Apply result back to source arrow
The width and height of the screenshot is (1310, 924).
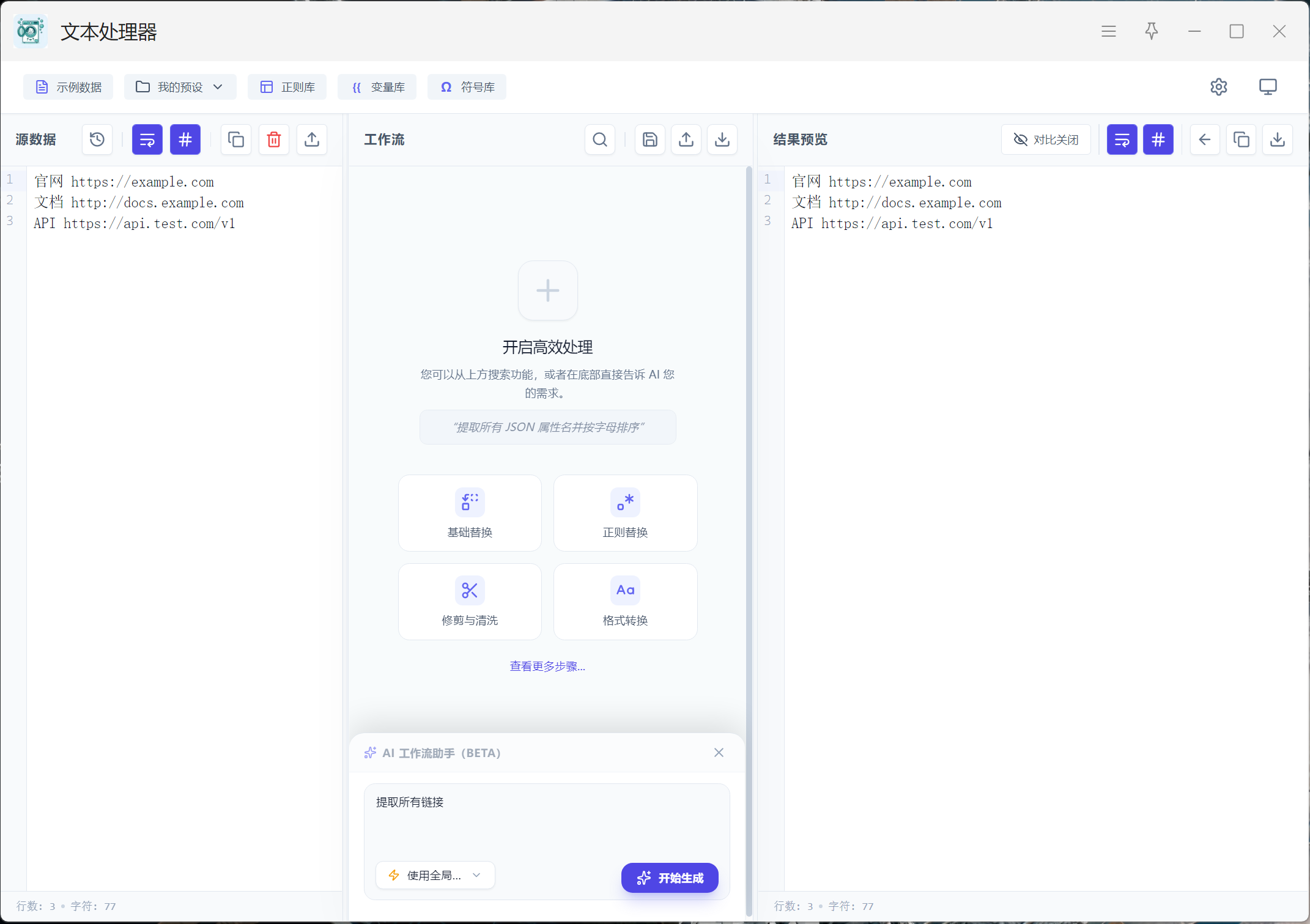(1205, 139)
